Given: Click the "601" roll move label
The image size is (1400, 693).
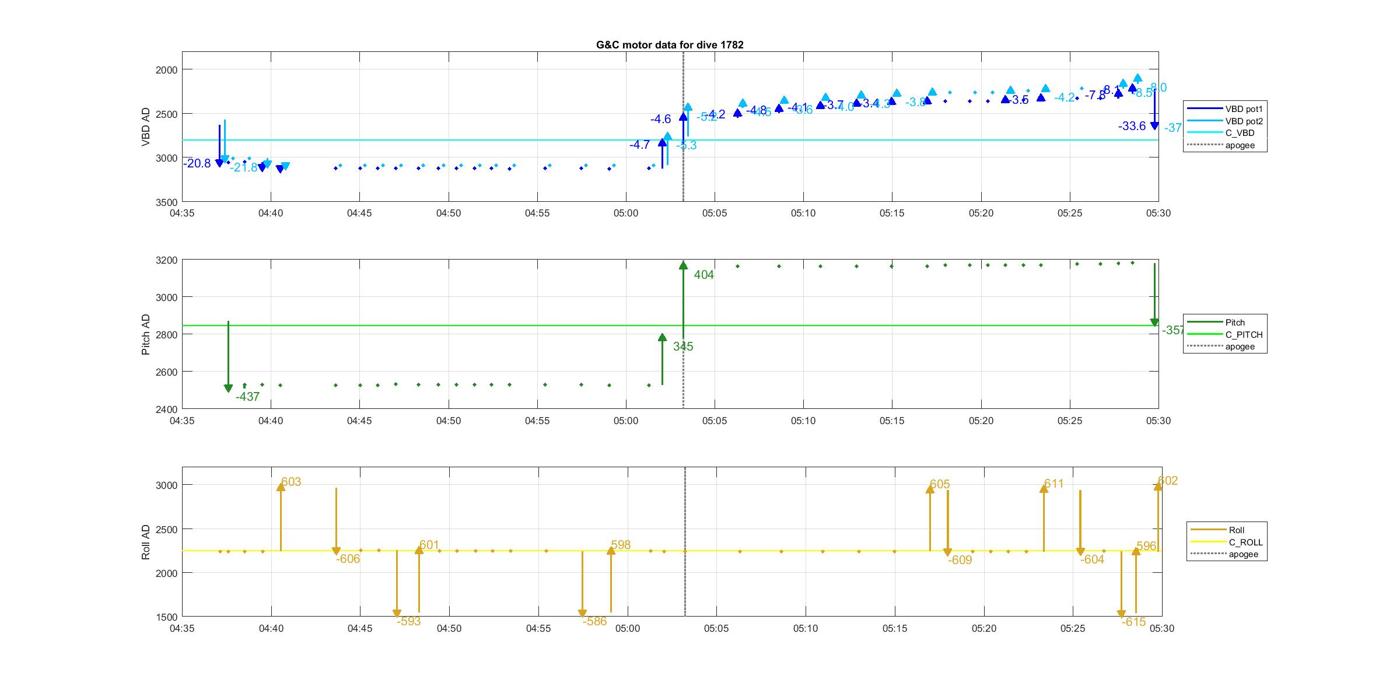Looking at the screenshot, I should click(429, 545).
